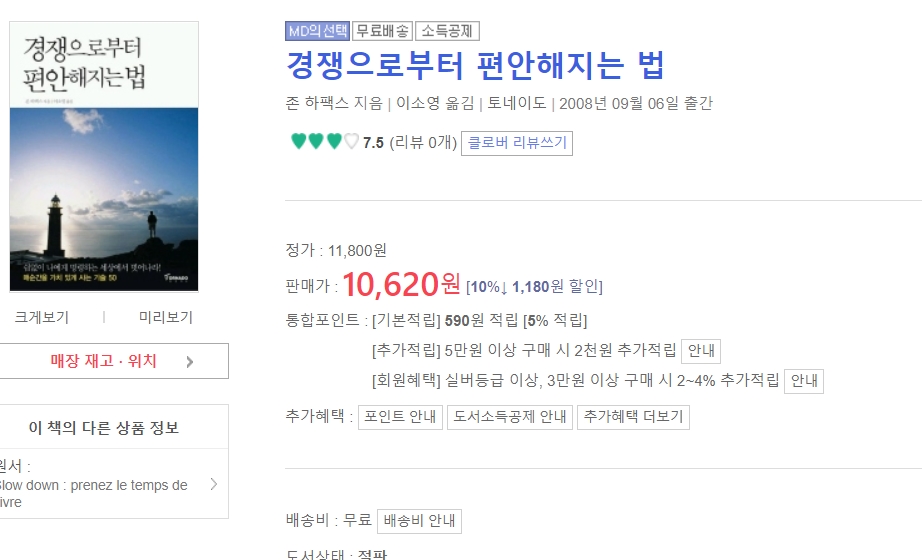Click 클로버 리뷰쓰기 button

(x=517, y=143)
